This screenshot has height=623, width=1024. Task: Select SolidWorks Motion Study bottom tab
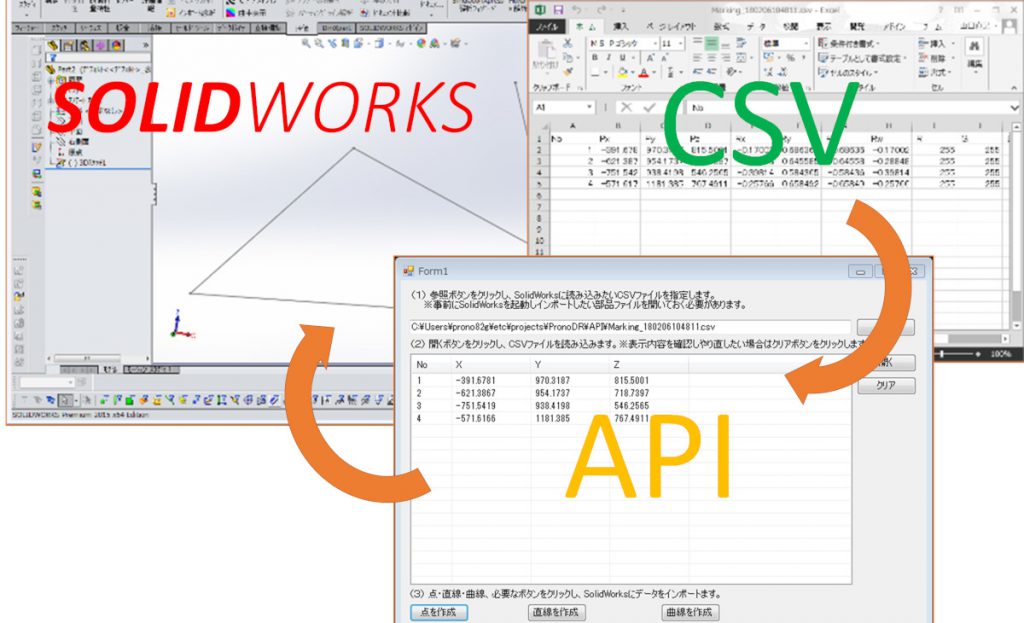coord(151,370)
